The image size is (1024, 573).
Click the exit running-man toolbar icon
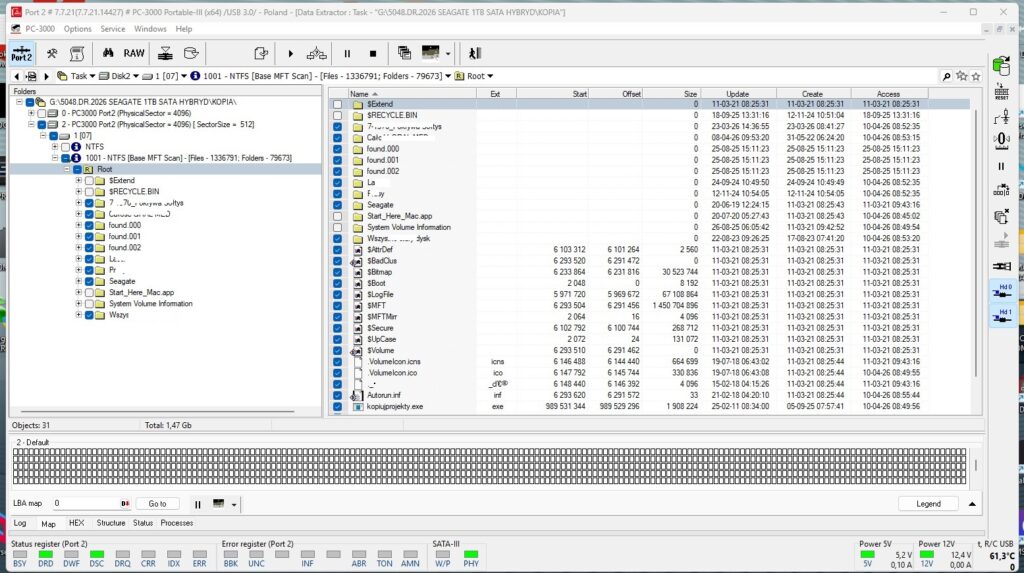pyautogui.click(x=475, y=53)
